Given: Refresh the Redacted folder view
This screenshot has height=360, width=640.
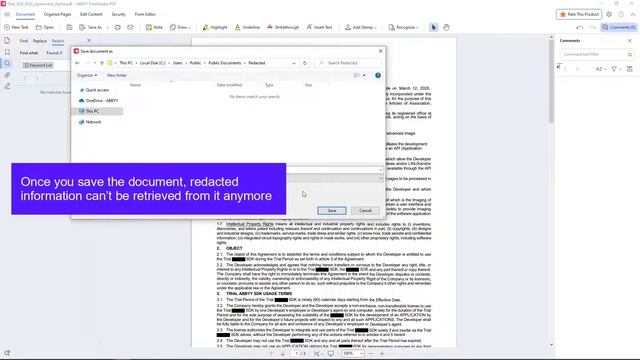Looking at the screenshot, I should [x=304, y=63].
